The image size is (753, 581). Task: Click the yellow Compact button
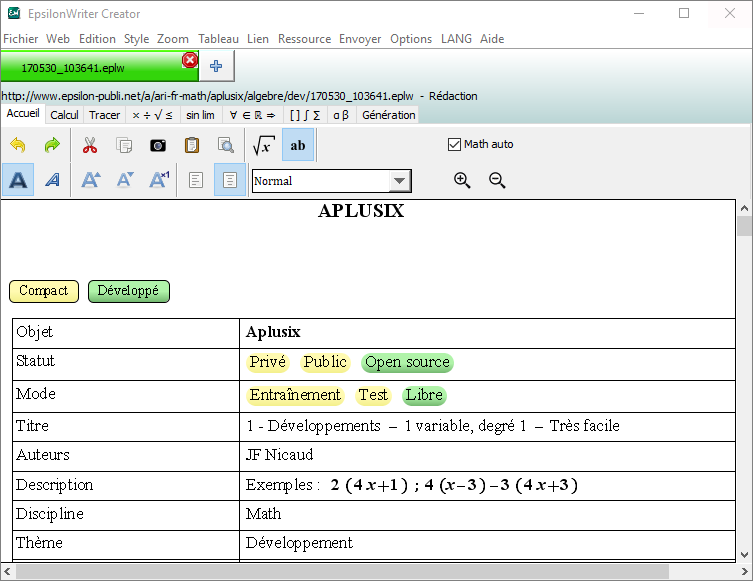click(44, 291)
